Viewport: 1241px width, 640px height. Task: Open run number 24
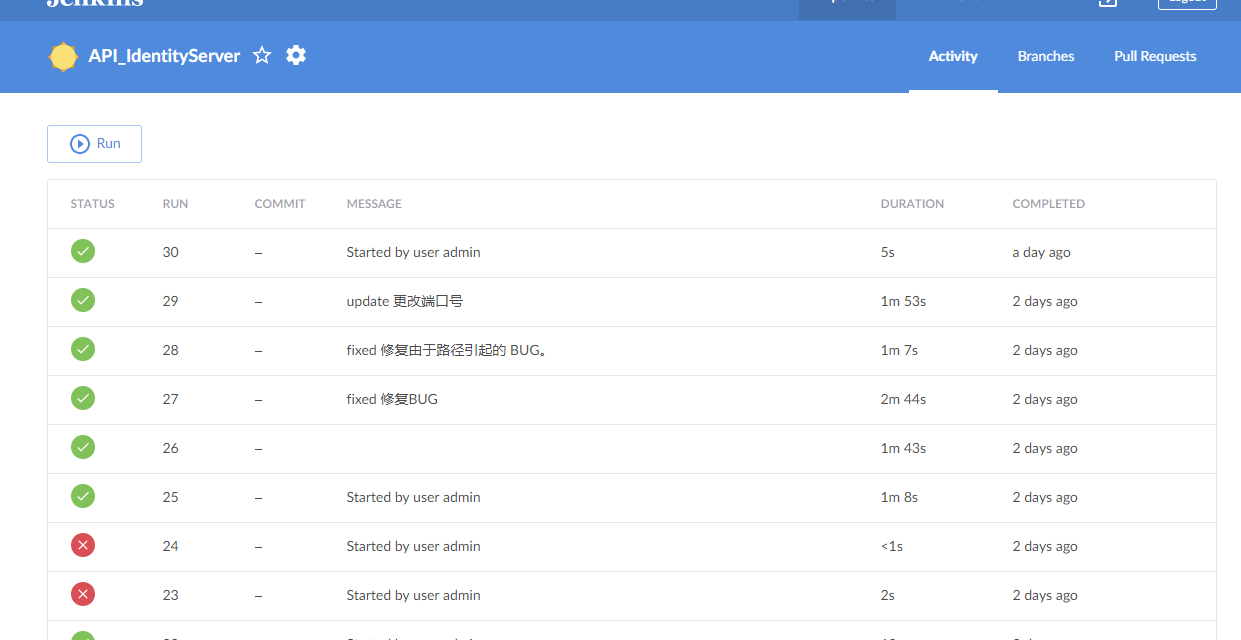tap(171, 547)
